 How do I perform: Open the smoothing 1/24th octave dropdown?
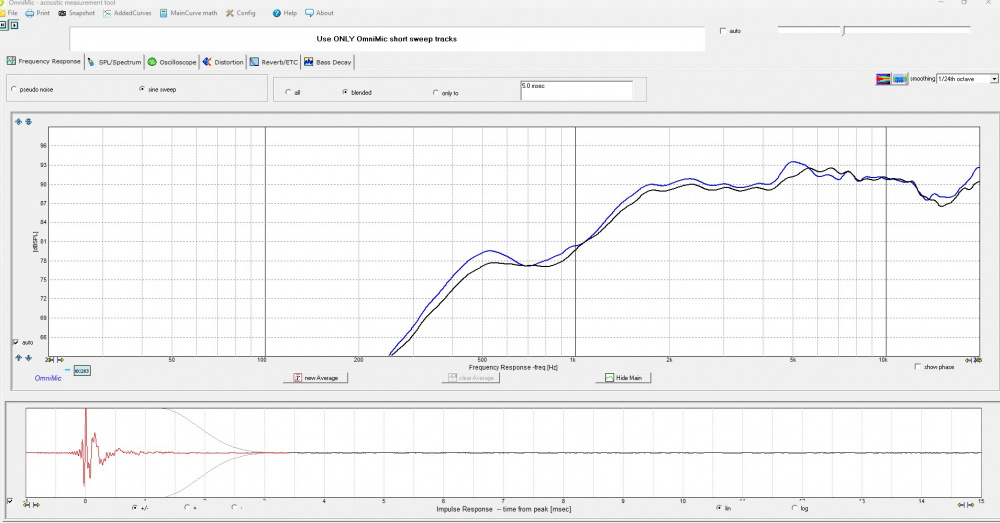click(x=993, y=78)
